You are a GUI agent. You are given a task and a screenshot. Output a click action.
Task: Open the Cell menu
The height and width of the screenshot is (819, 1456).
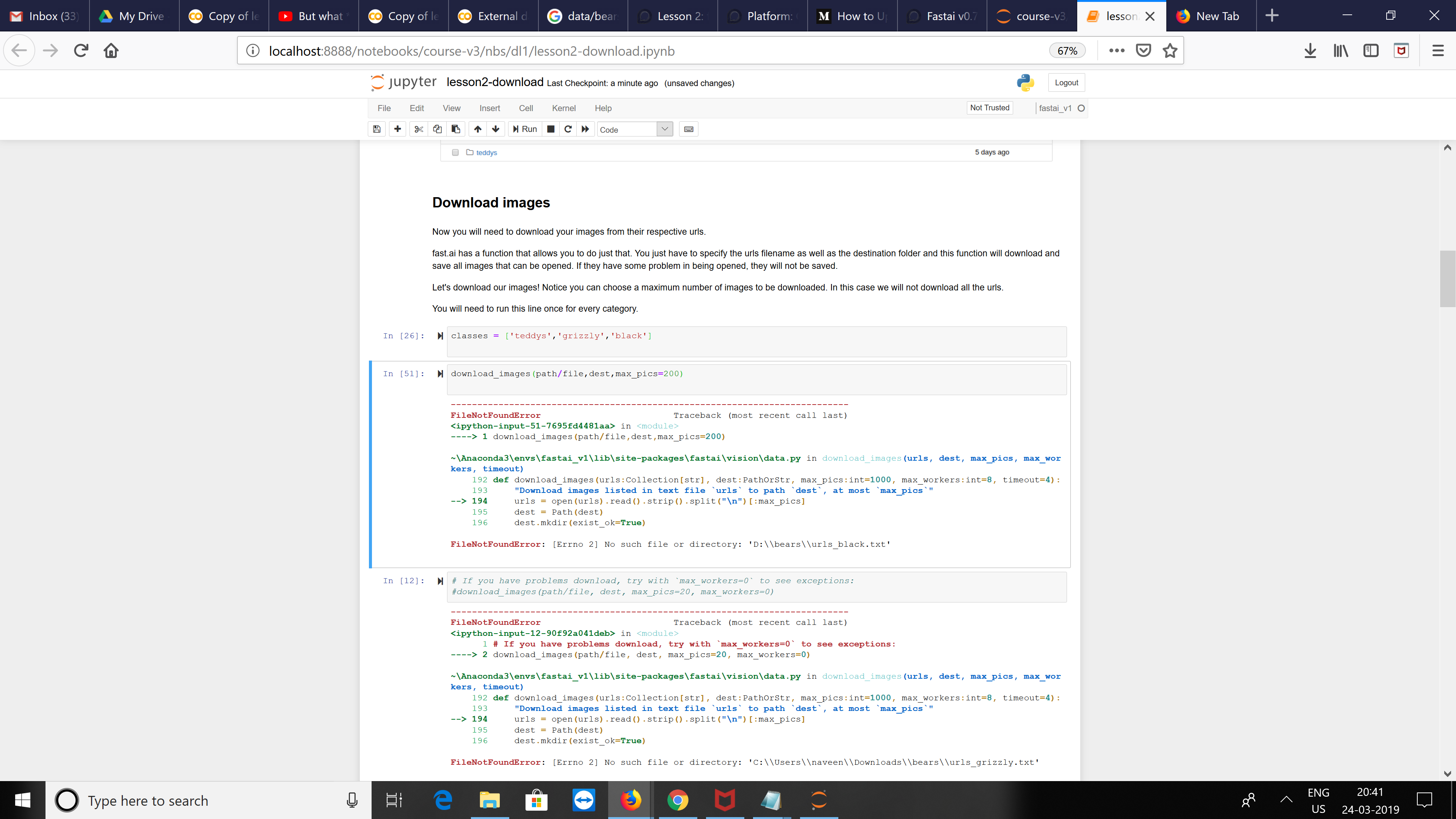[526, 108]
